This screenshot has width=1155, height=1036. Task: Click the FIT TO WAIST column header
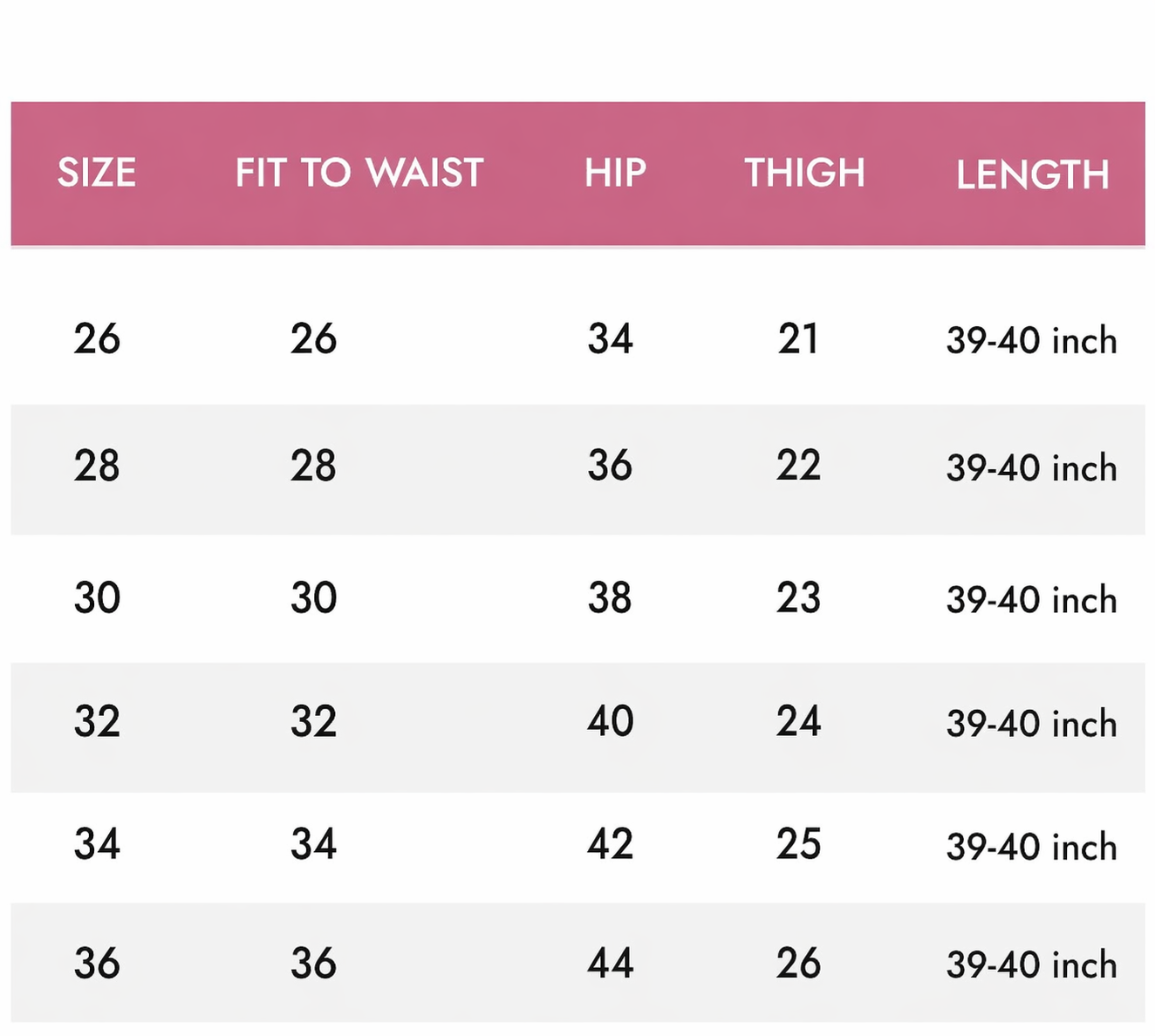pyautogui.click(x=359, y=173)
